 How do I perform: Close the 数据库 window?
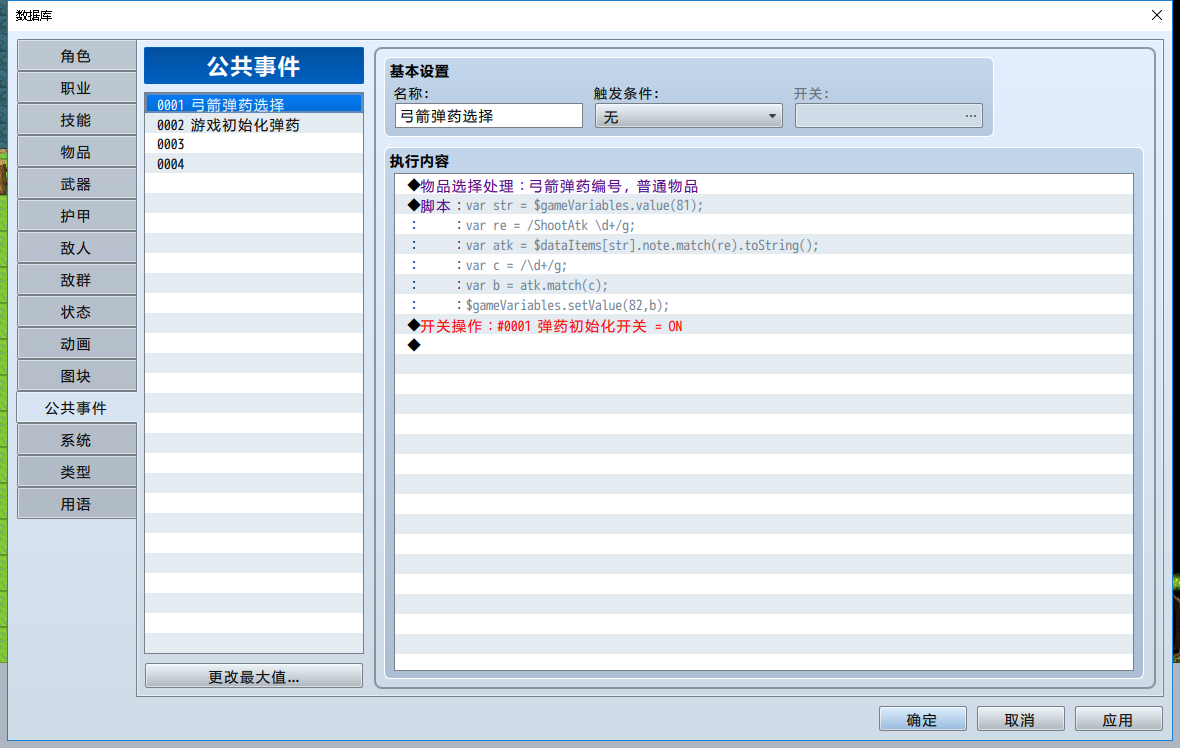point(1157,15)
